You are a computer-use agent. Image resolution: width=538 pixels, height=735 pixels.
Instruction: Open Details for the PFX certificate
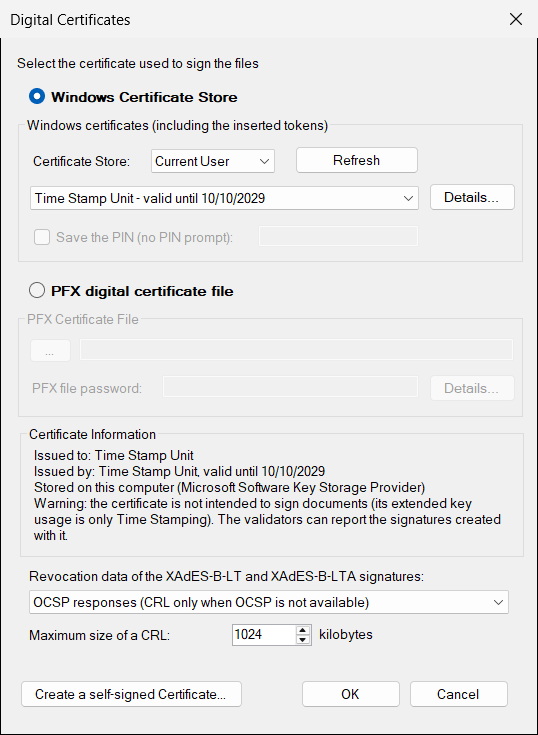tap(472, 388)
